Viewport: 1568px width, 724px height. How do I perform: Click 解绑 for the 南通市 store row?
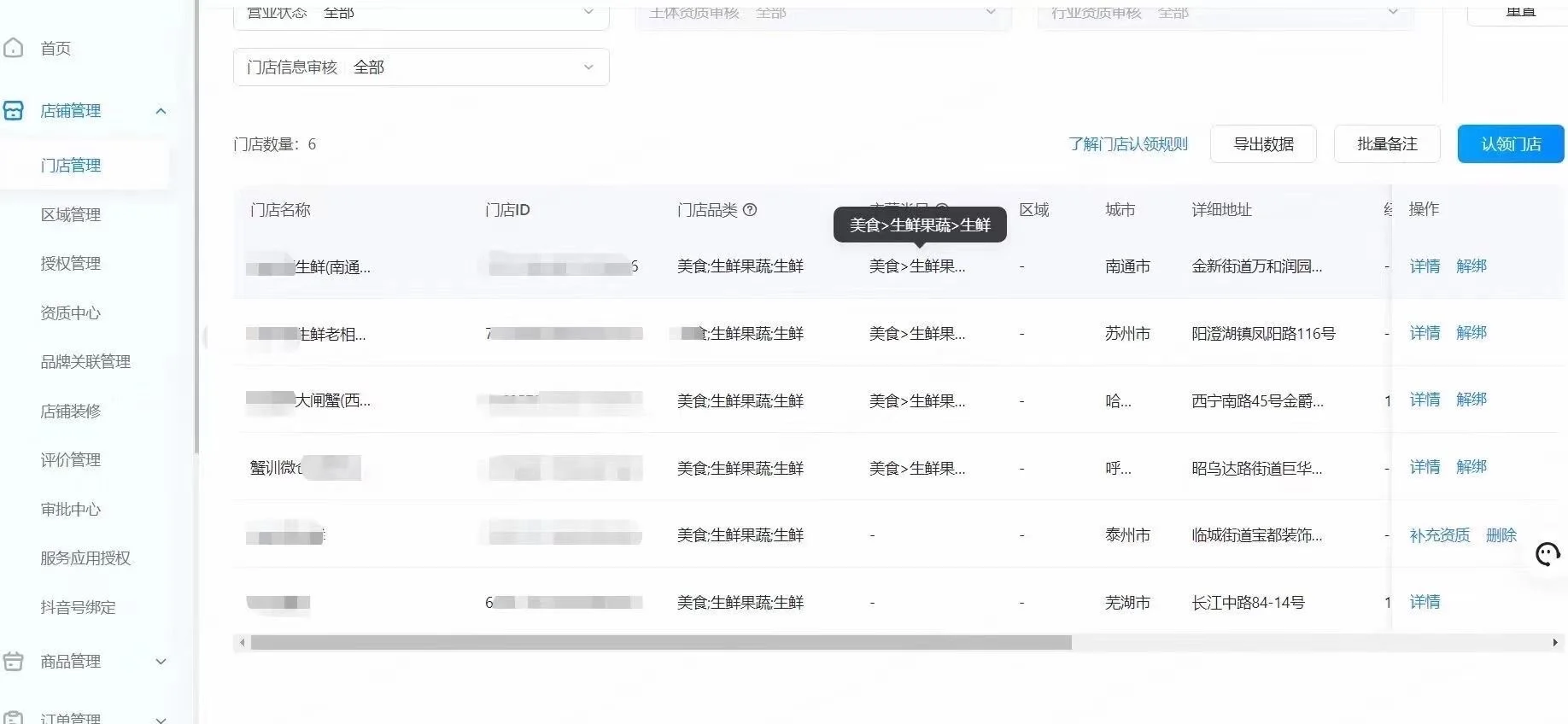point(1471,266)
